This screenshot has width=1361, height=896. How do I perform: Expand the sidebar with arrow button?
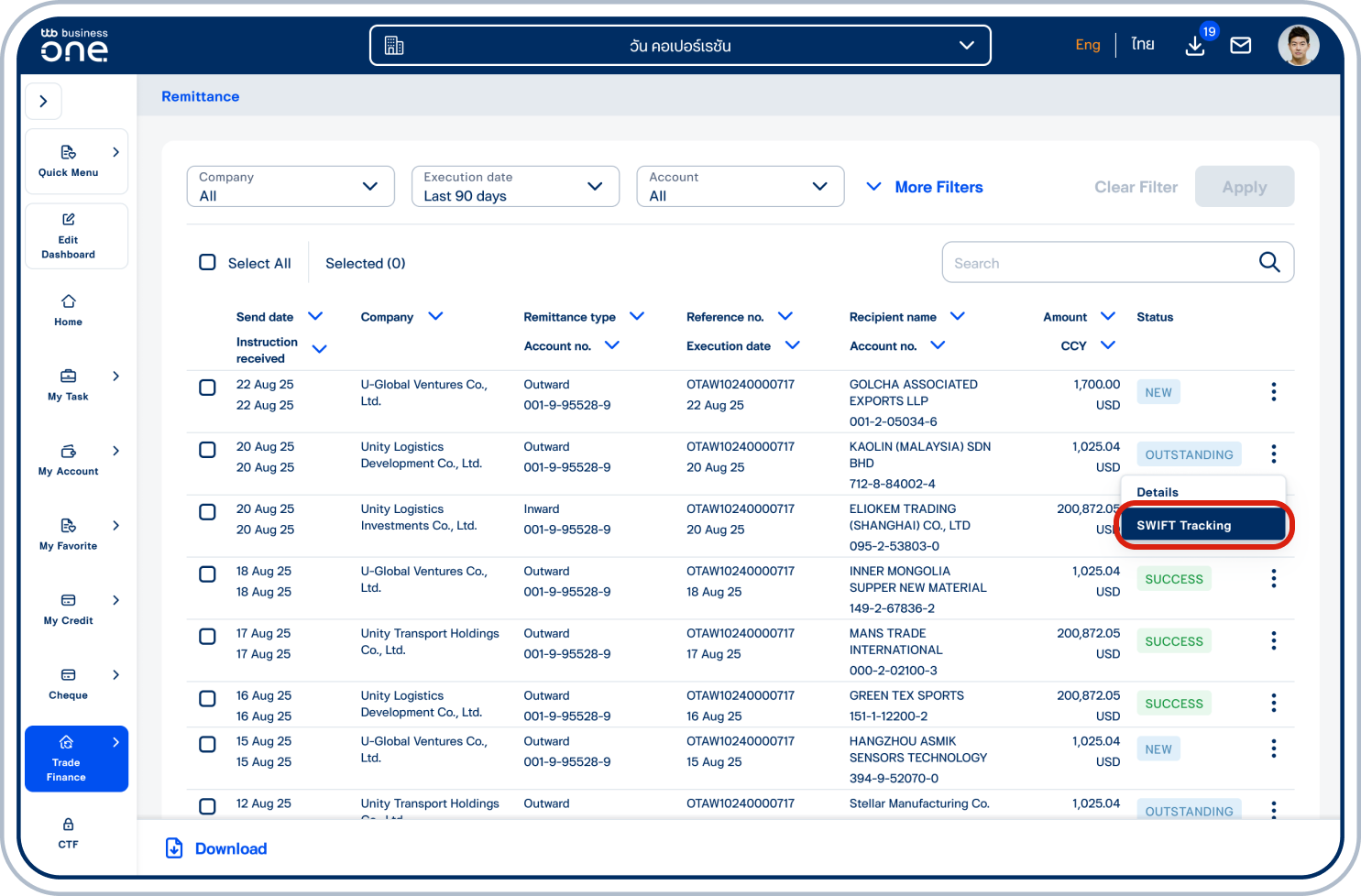point(43,102)
